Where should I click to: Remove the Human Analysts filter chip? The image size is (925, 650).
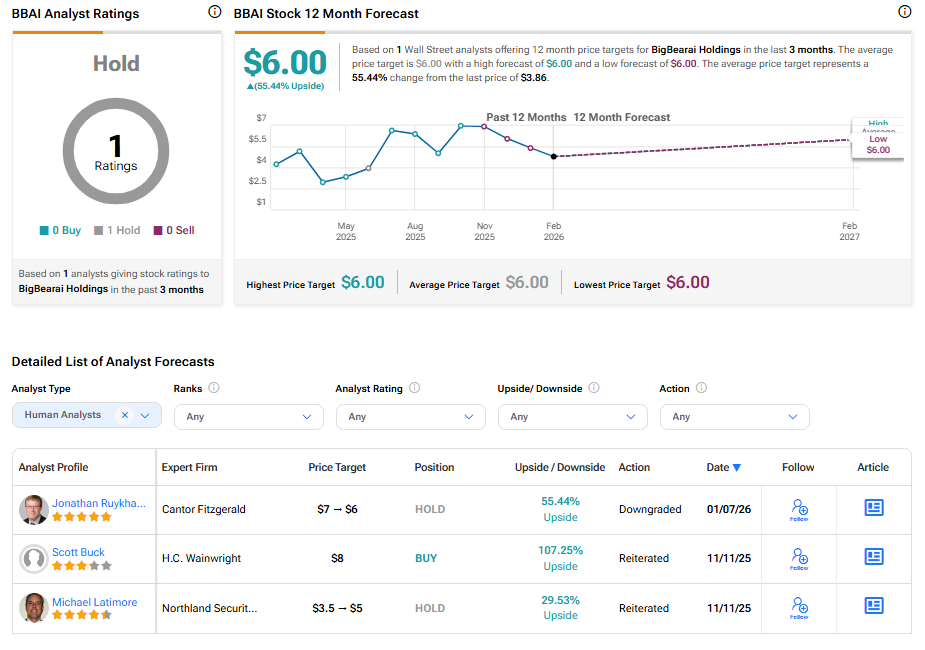click(125, 415)
